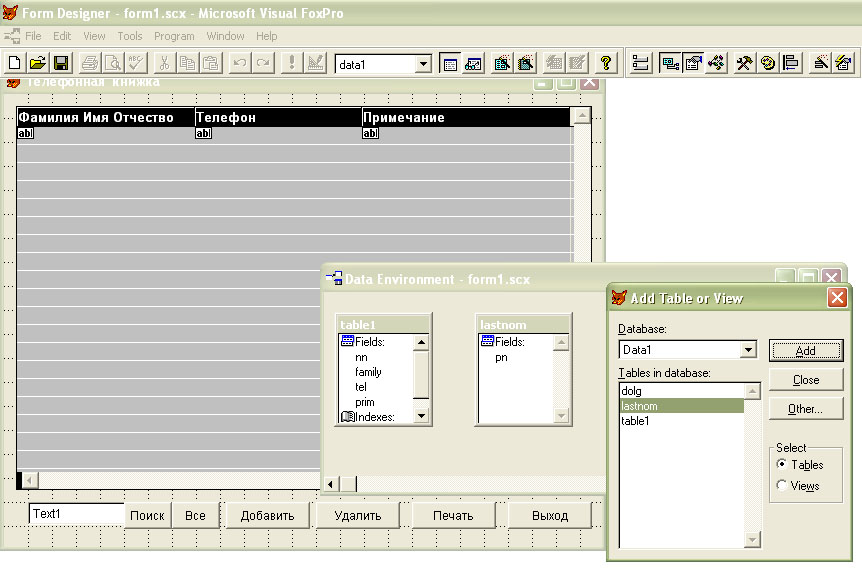
Task: Click the Command Window toolbar icon
Action: [x=451, y=63]
